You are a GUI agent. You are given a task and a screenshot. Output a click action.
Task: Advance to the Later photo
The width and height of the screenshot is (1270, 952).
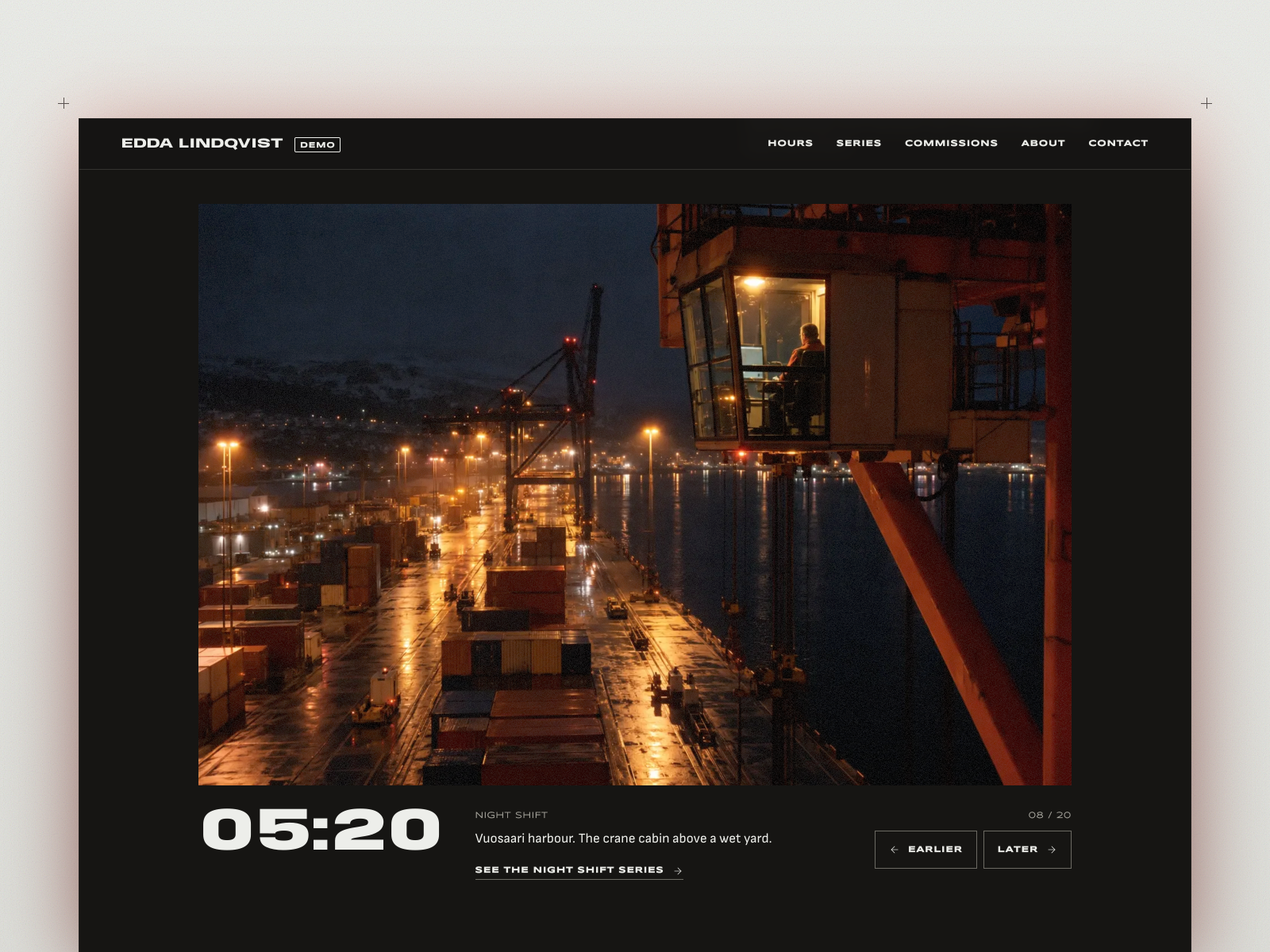click(x=1027, y=850)
